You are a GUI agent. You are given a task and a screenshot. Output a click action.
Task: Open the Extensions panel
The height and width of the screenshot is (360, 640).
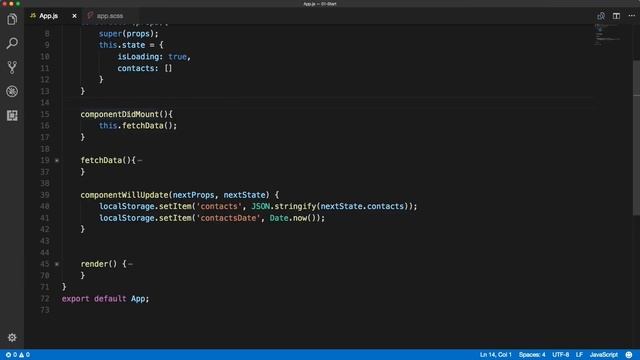[12, 116]
